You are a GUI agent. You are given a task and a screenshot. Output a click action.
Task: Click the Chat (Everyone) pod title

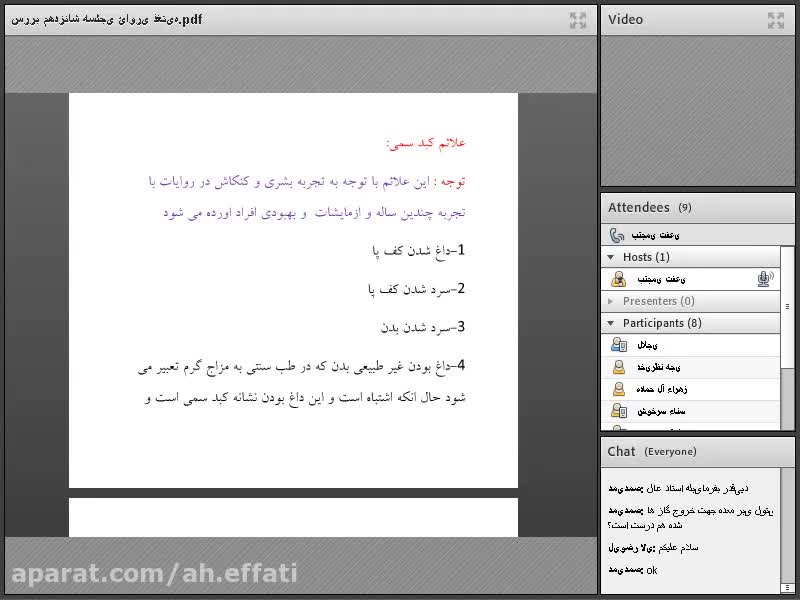[652, 452]
